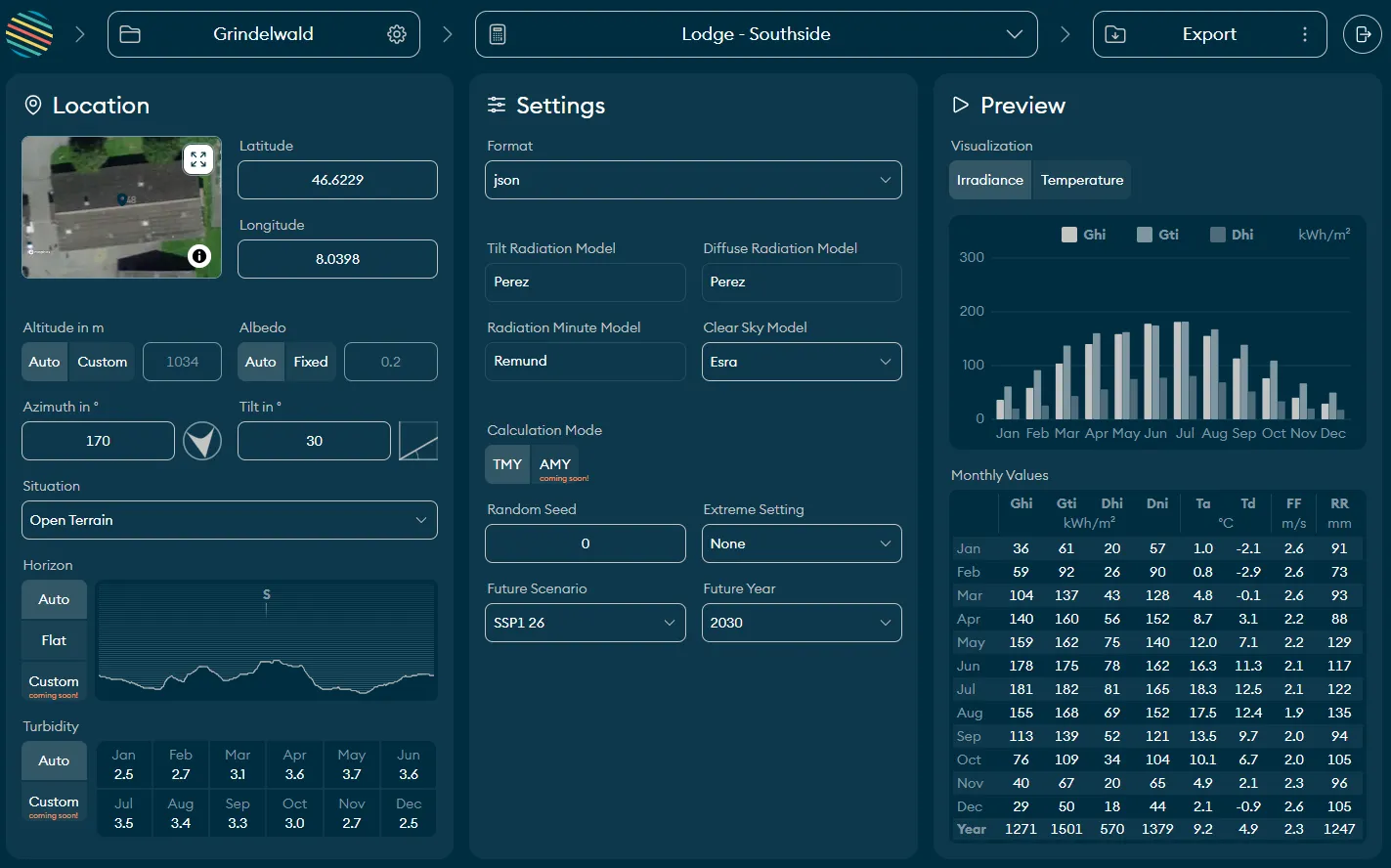Click the sign-out icon at top right
Screen dimensions: 1391x868
pos(1363,33)
